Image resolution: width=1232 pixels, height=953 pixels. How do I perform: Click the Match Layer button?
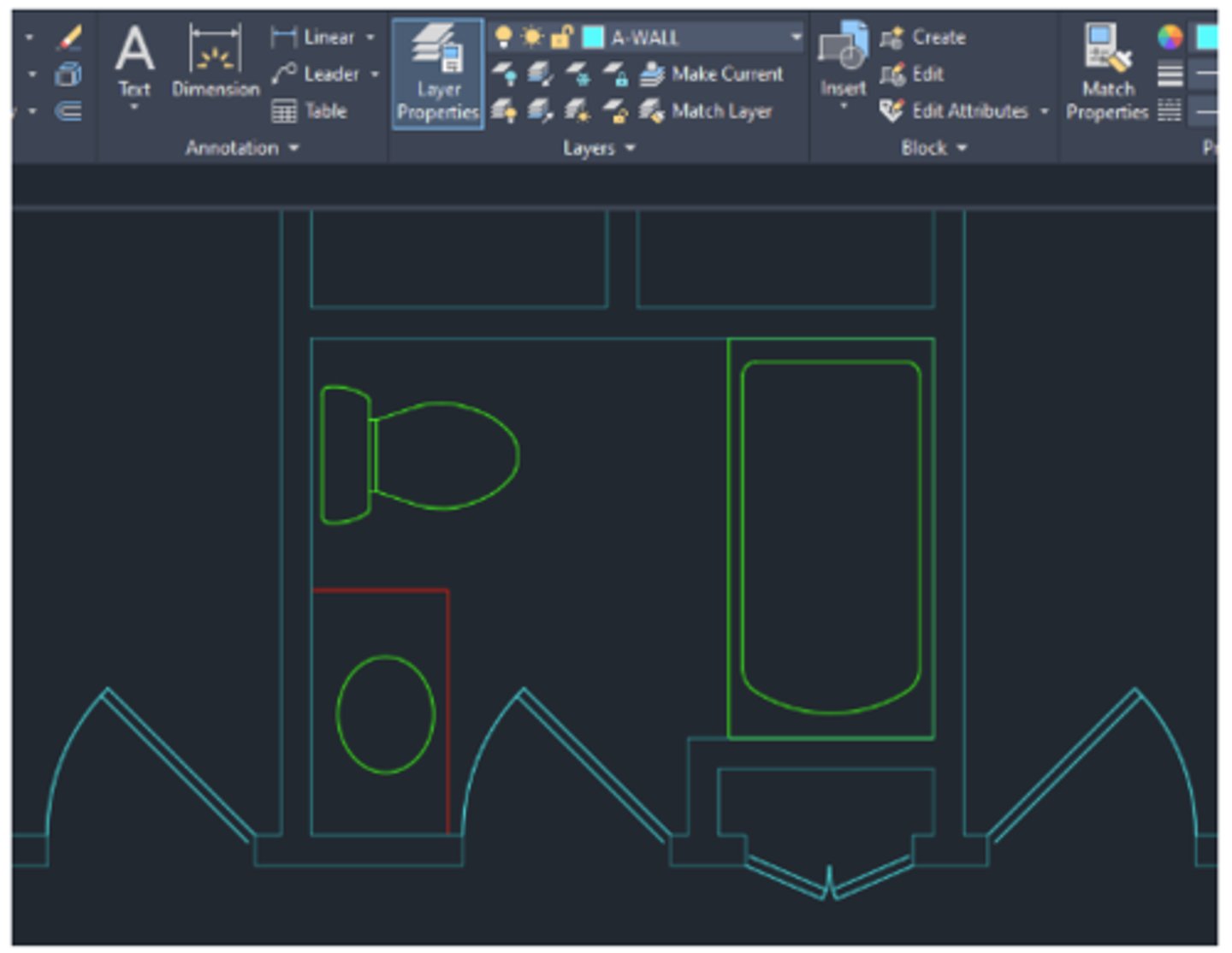[707, 111]
